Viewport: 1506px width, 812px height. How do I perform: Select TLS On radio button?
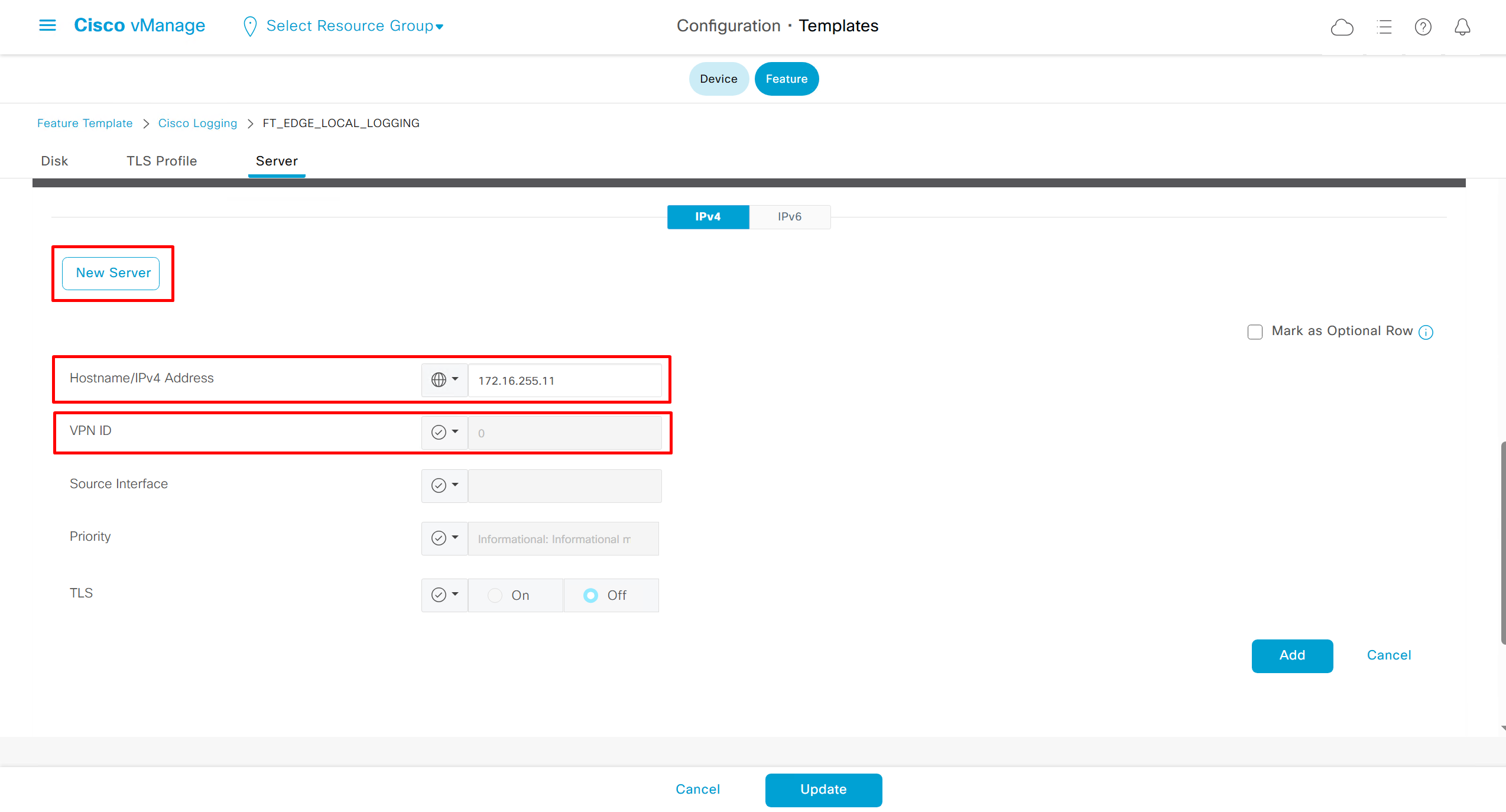click(495, 595)
